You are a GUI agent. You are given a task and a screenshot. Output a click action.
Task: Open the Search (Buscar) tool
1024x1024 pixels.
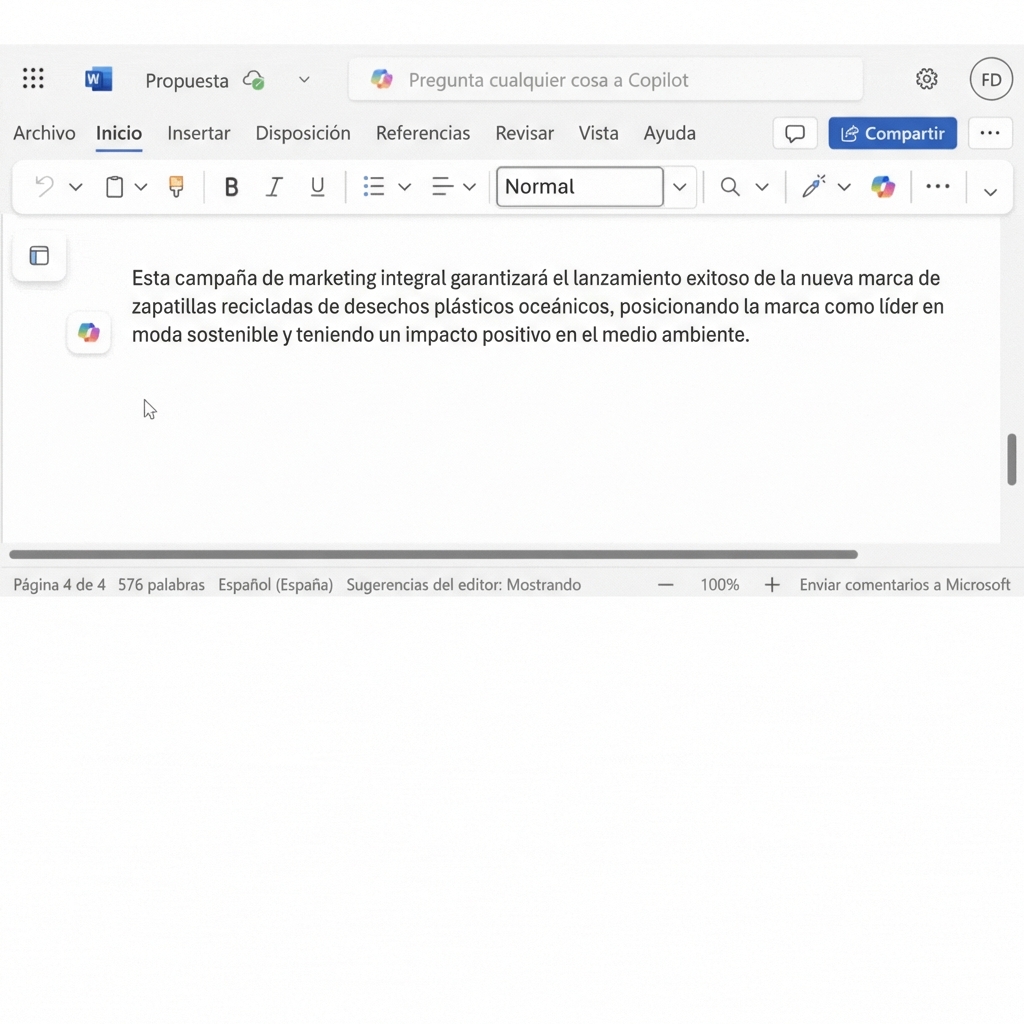[x=730, y=187]
